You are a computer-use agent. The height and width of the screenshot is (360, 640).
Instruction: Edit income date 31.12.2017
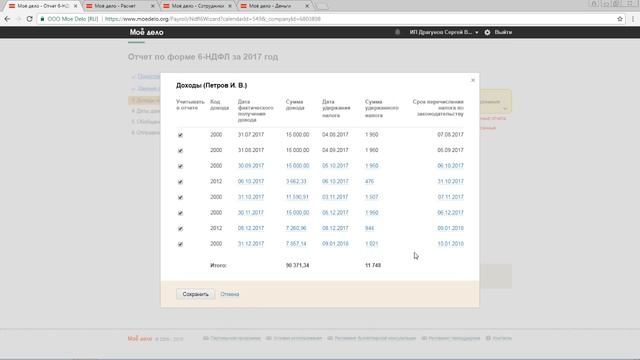click(251, 244)
